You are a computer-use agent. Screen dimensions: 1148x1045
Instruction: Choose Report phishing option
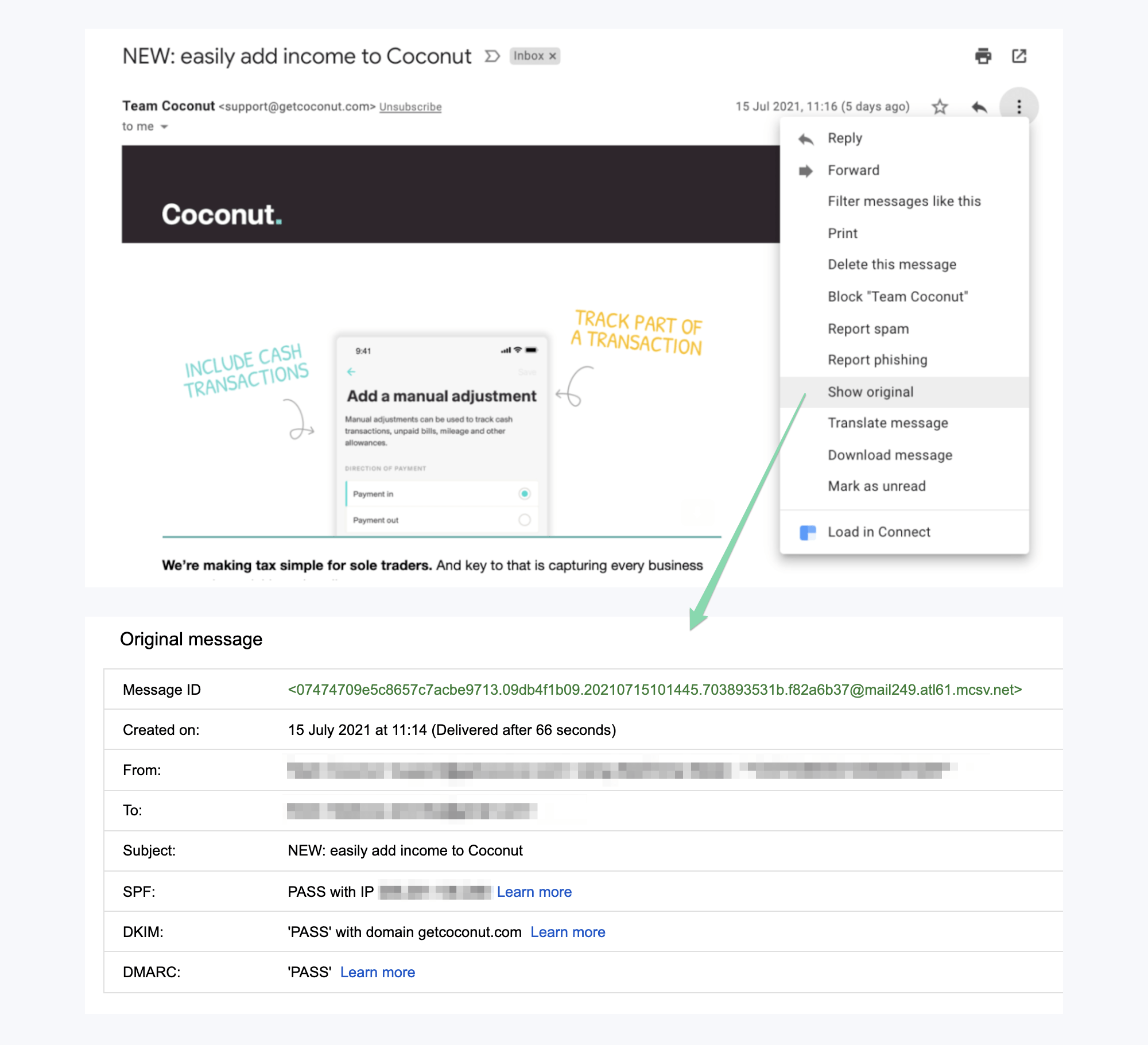pyautogui.click(x=904, y=360)
